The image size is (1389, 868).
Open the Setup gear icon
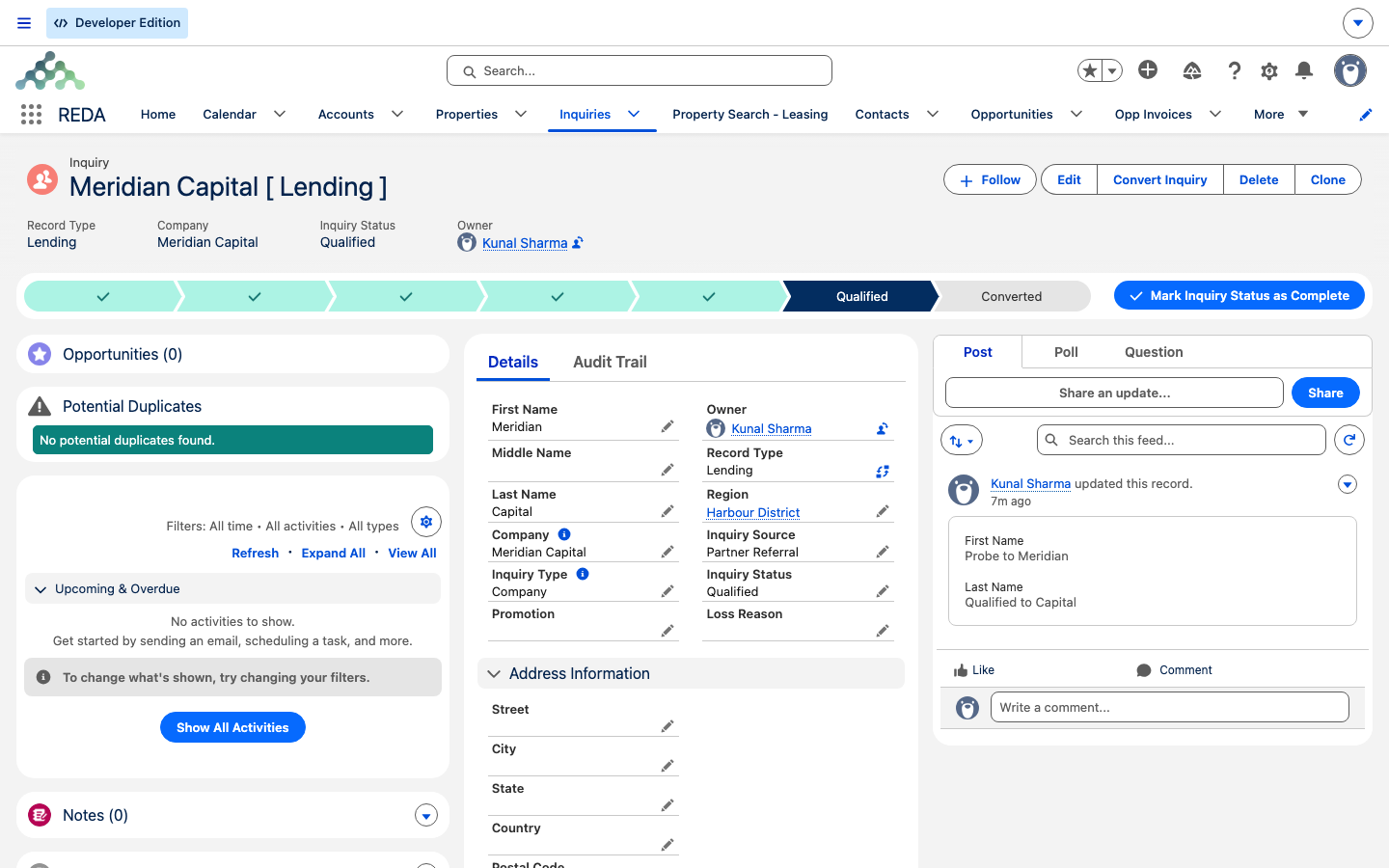[x=1269, y=70]
